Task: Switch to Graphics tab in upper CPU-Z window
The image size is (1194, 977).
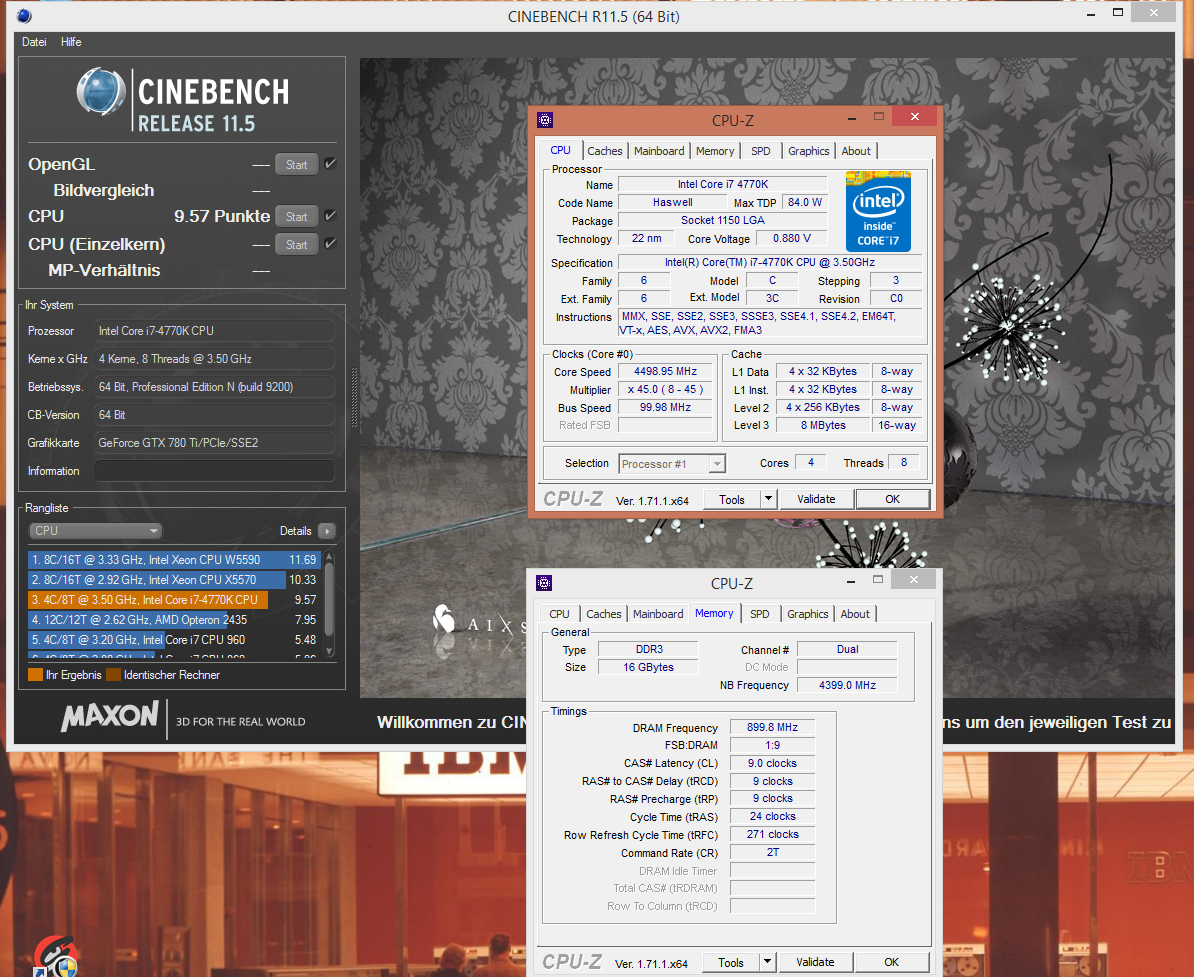Action: pyautogui.click(x=809, y=151)
